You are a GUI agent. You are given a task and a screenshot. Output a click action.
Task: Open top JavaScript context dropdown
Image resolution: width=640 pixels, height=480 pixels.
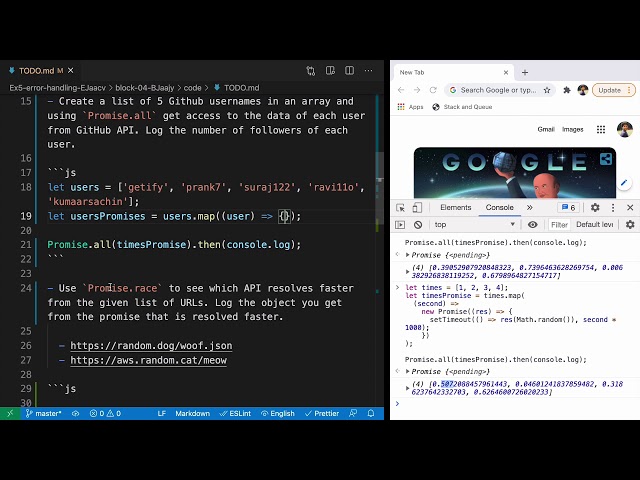pyautogui.click(x=474, y=224)
